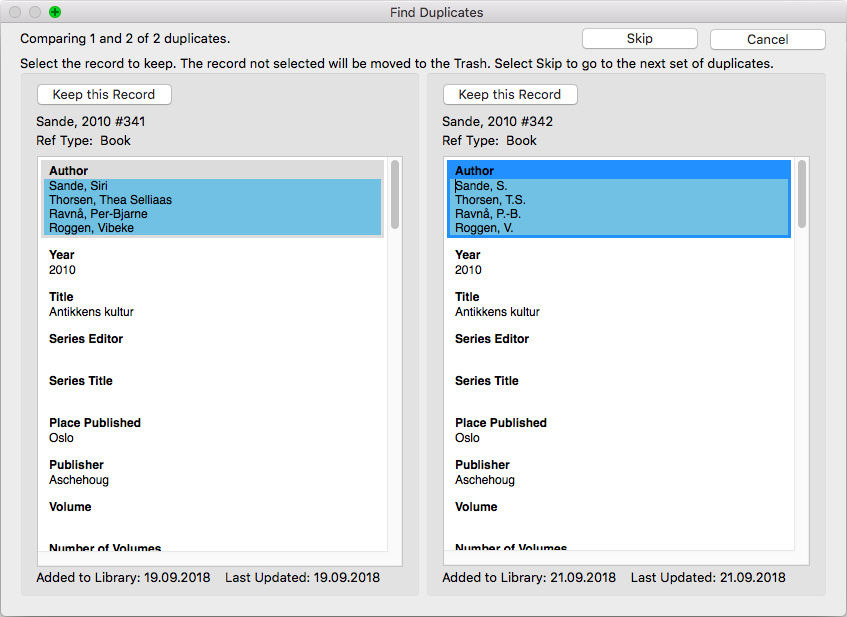The width and height of the screenshot is (847, 617).
Task: Click 'Oslo' place published in left record
Action: (x=61, y=438)
